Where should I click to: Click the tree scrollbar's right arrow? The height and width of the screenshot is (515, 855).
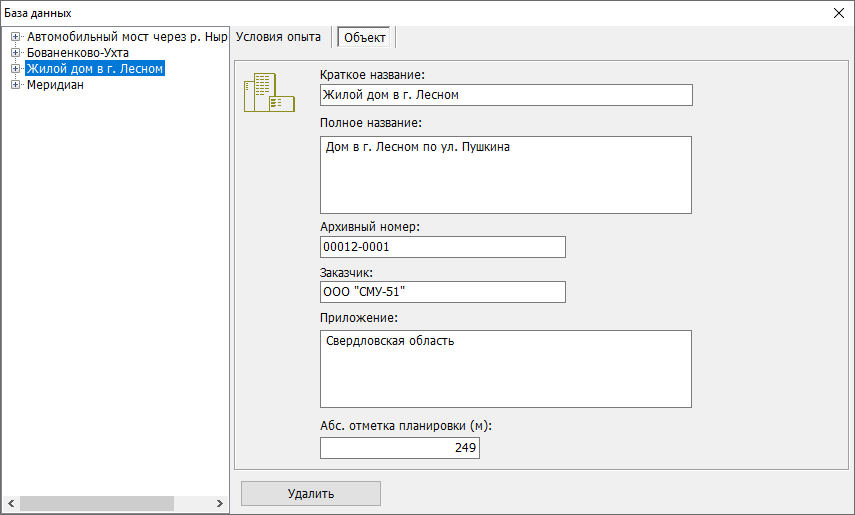[x=219, y=503]
